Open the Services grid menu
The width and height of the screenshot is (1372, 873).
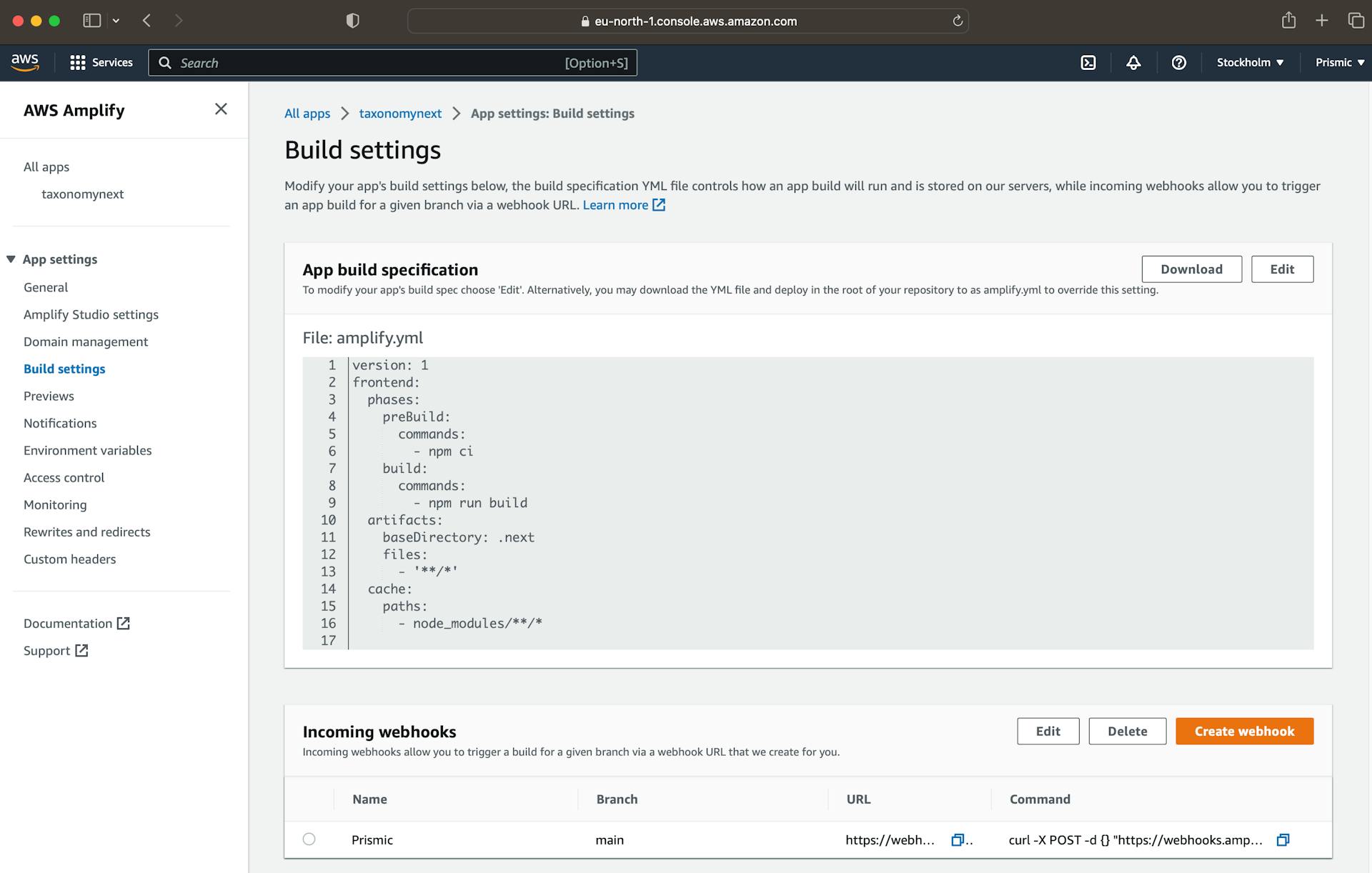pos(101,63)
